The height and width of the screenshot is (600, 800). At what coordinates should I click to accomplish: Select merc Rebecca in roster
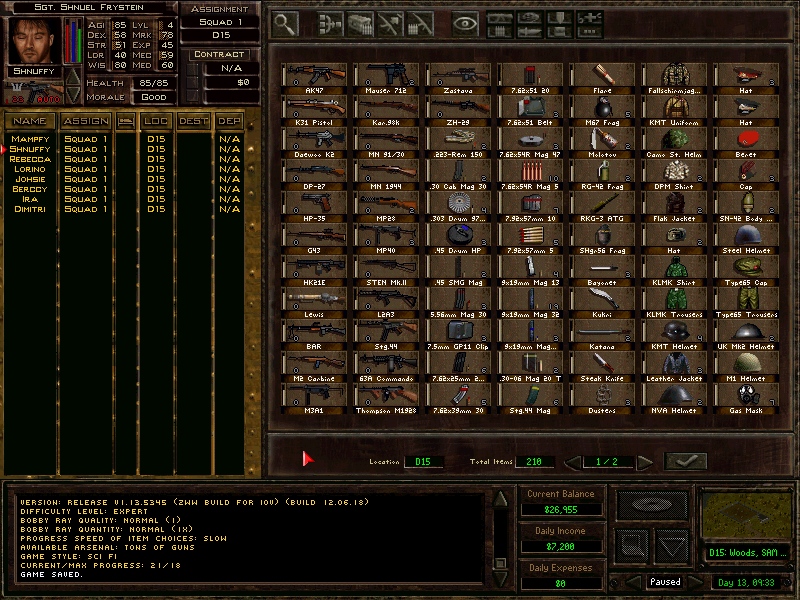30,159
